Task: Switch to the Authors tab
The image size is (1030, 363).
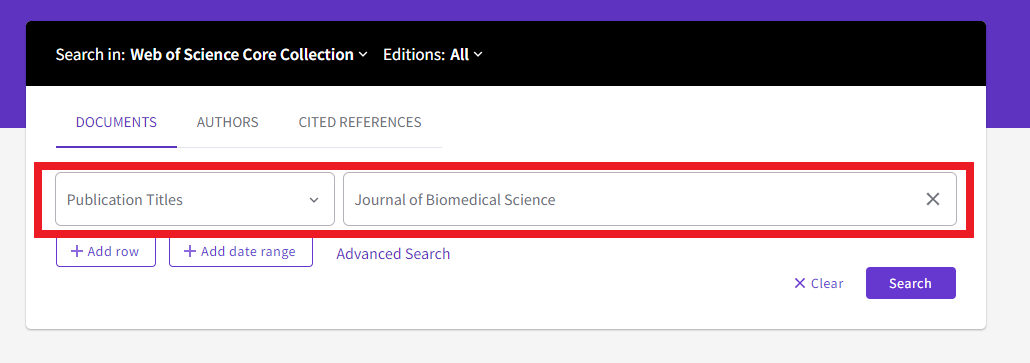Action: (x=227, y=122)
